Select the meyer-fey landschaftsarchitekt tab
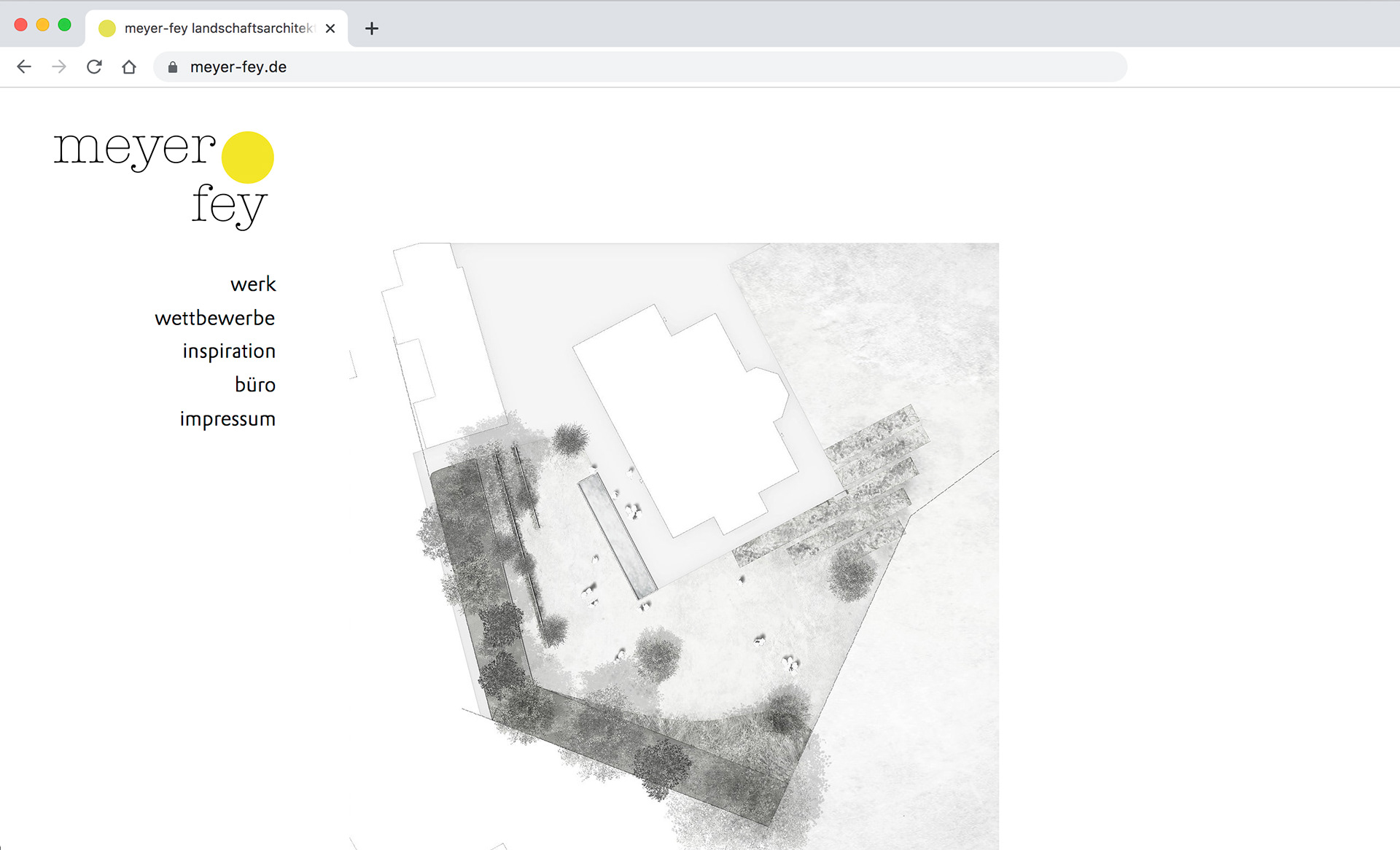The width and height of the screenshot is (1400, 850). click(217, 28)
